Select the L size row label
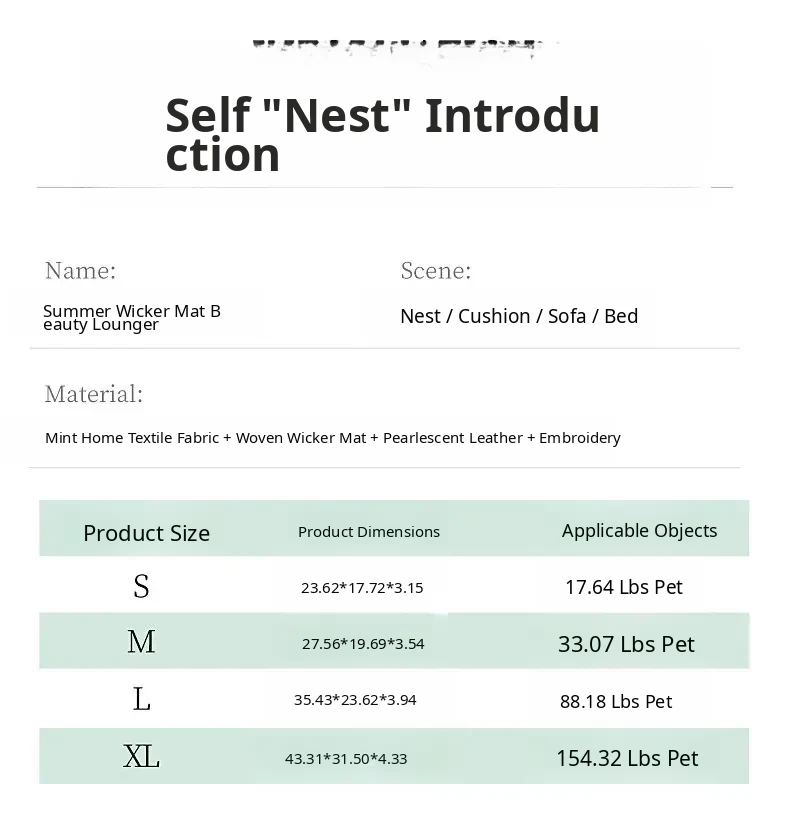 (x=141, y=699)
